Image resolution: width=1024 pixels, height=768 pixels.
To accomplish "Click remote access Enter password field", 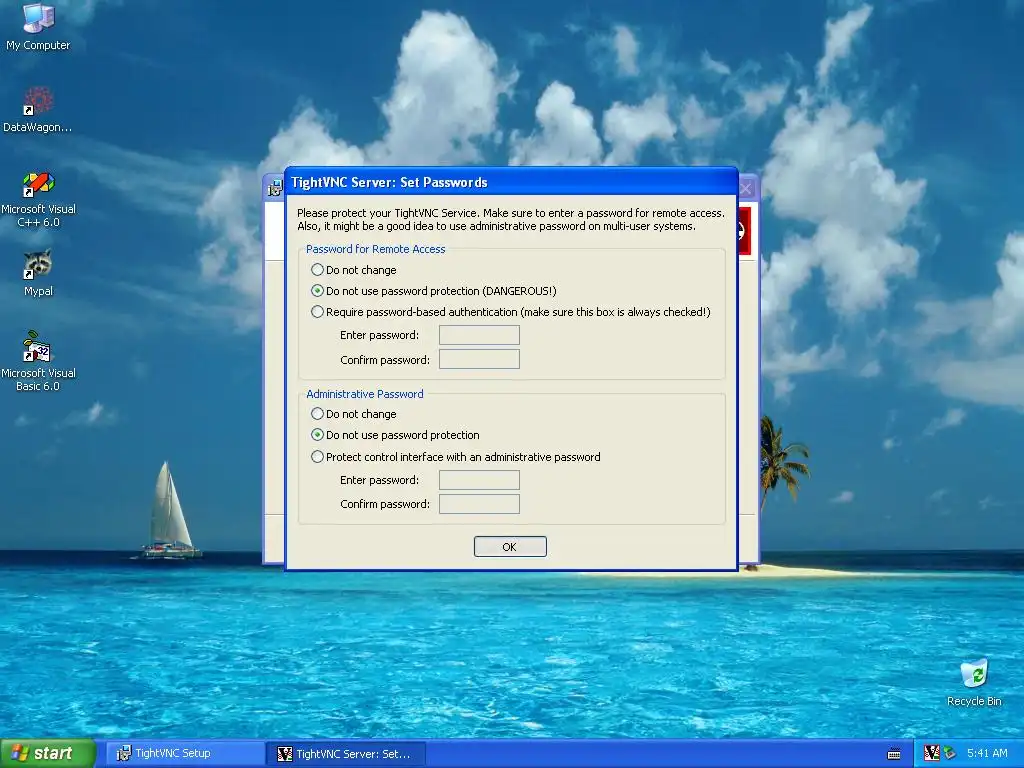I will (x=479, y=335).
